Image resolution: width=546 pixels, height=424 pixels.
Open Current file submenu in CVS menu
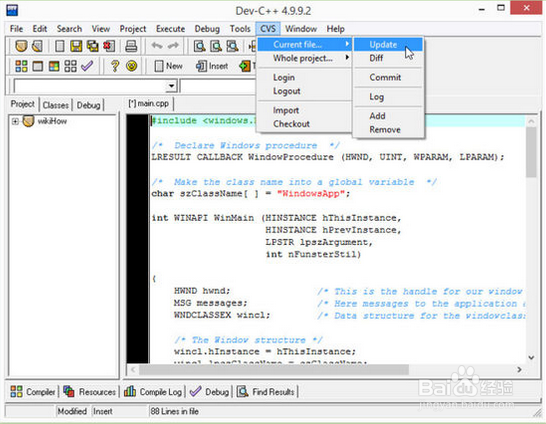[303, 45]
